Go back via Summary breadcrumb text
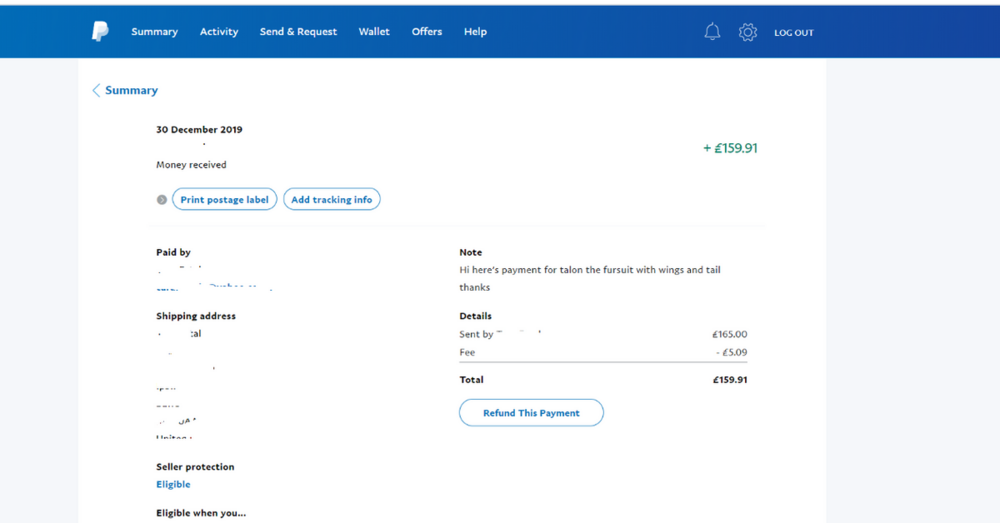The image size is (1000, 523). click(131, 90)
